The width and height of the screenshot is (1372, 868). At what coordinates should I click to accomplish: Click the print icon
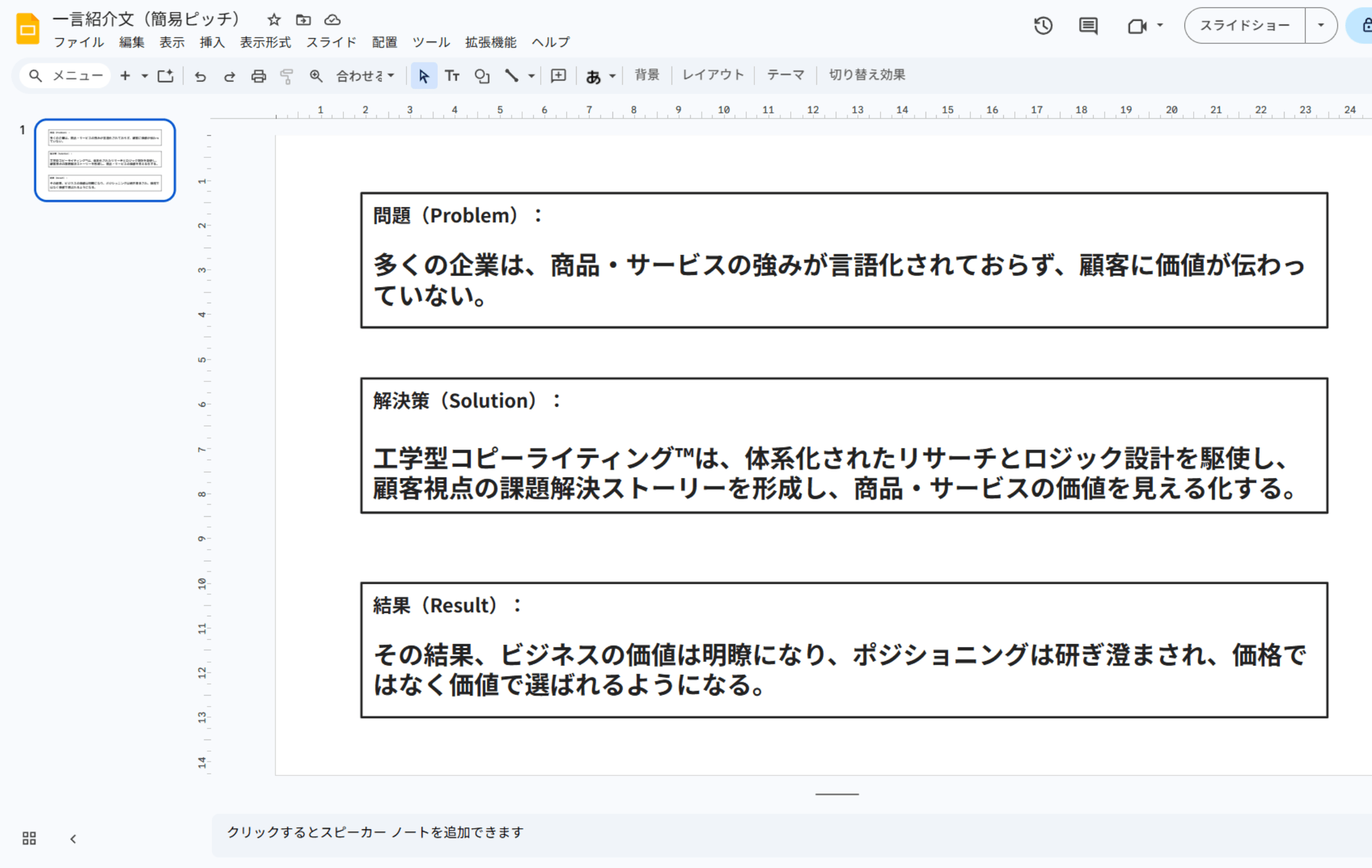point(258,75)
